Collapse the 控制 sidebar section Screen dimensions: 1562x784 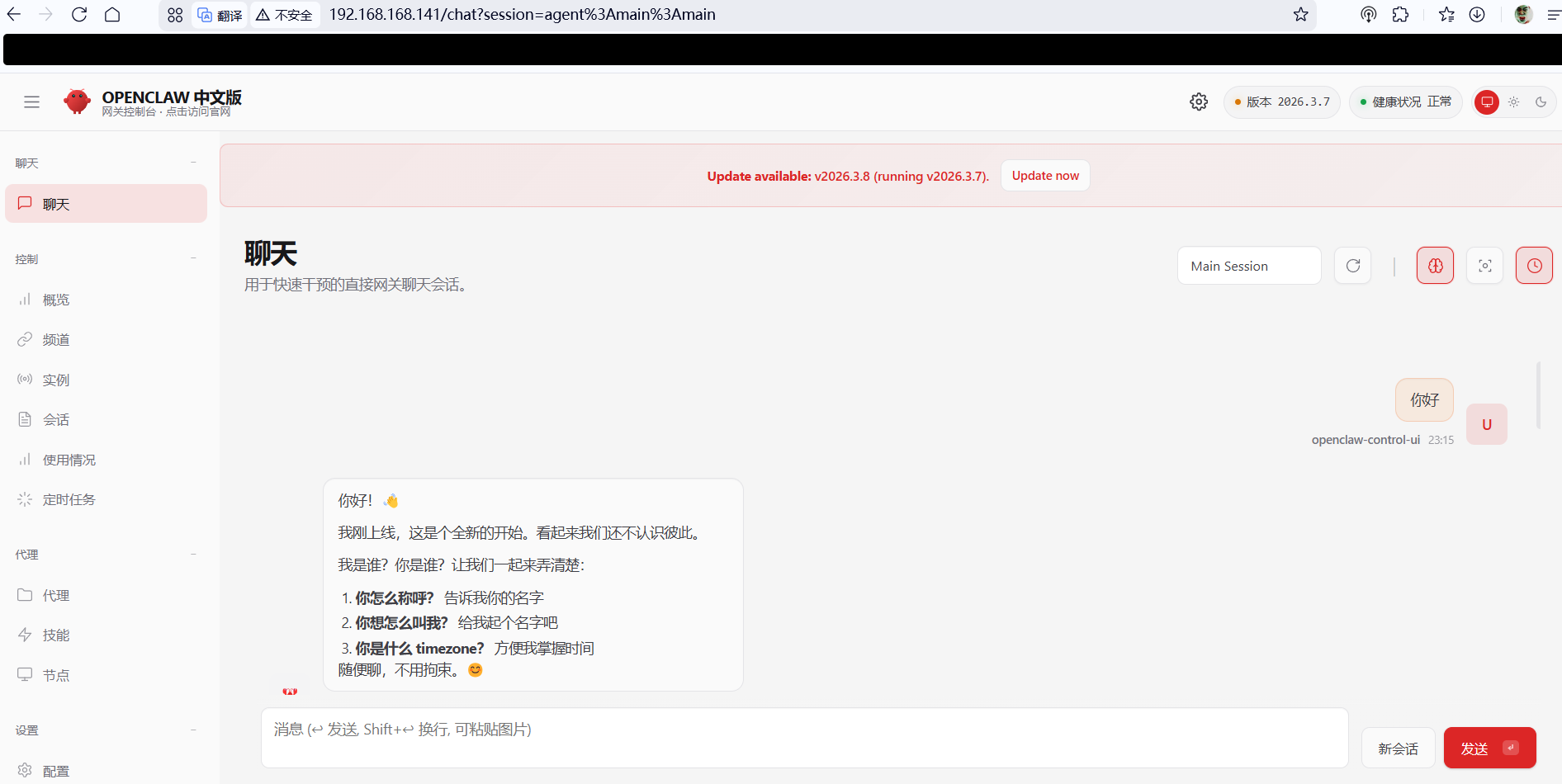point(193,258)
